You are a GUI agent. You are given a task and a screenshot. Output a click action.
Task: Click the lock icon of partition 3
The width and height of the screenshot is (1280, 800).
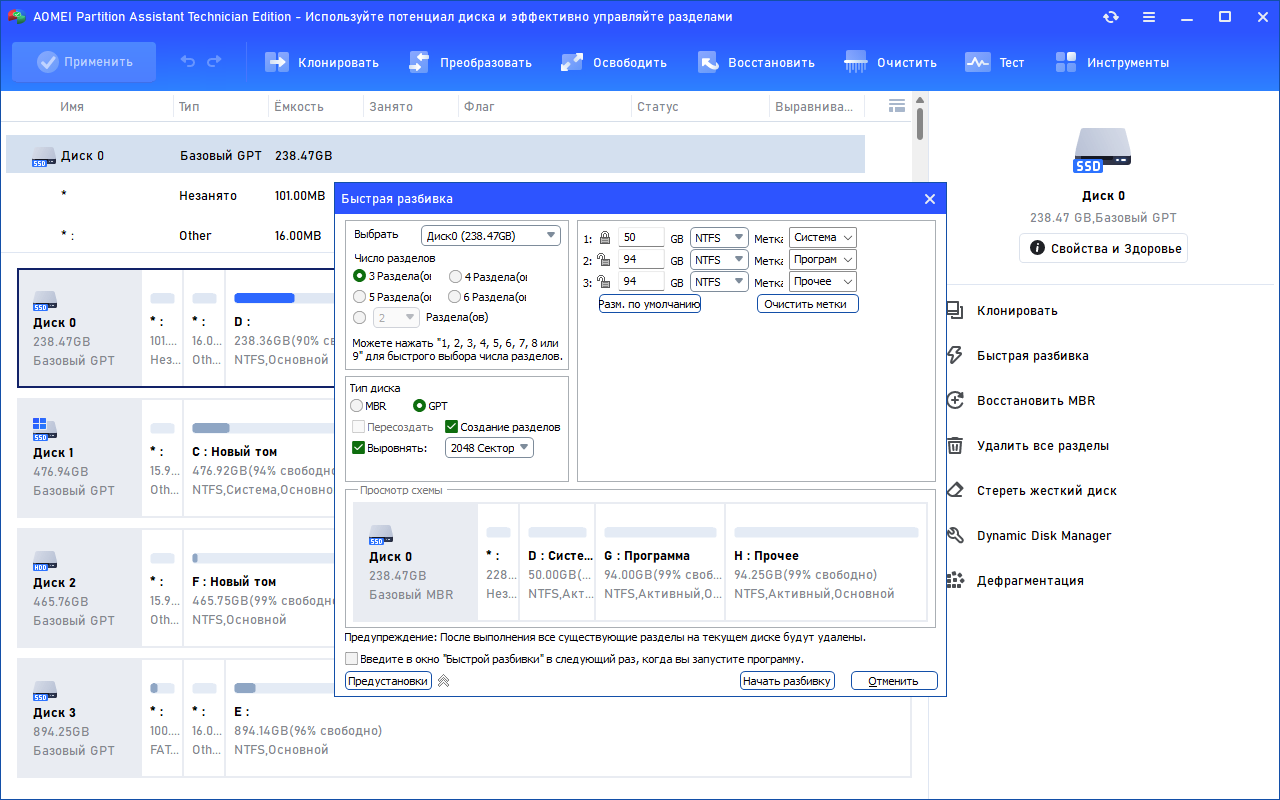tap(603, 282)
